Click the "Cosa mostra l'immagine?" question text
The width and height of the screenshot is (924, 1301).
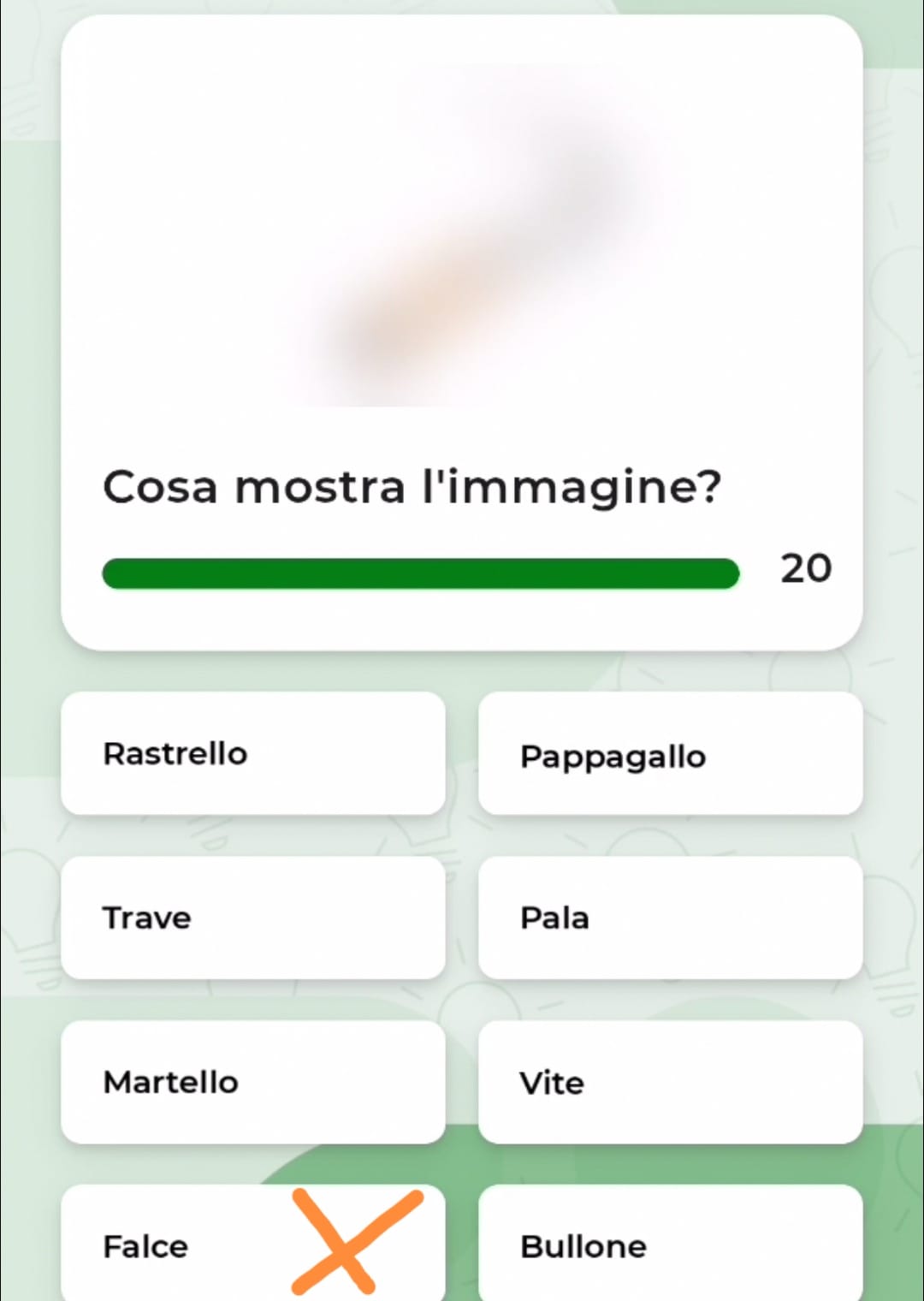click(x=412, y=487)
